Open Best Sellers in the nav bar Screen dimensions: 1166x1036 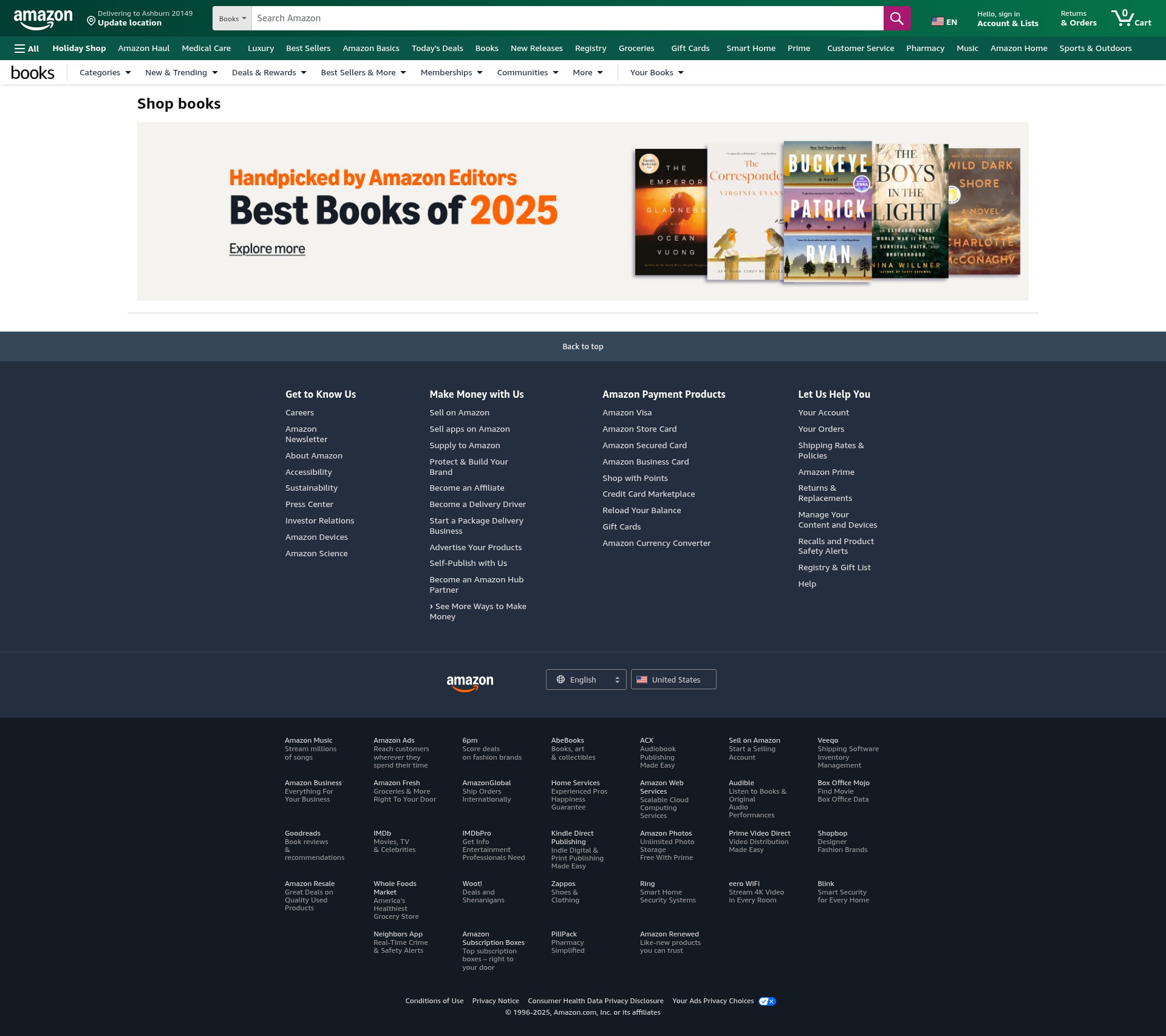309,49
